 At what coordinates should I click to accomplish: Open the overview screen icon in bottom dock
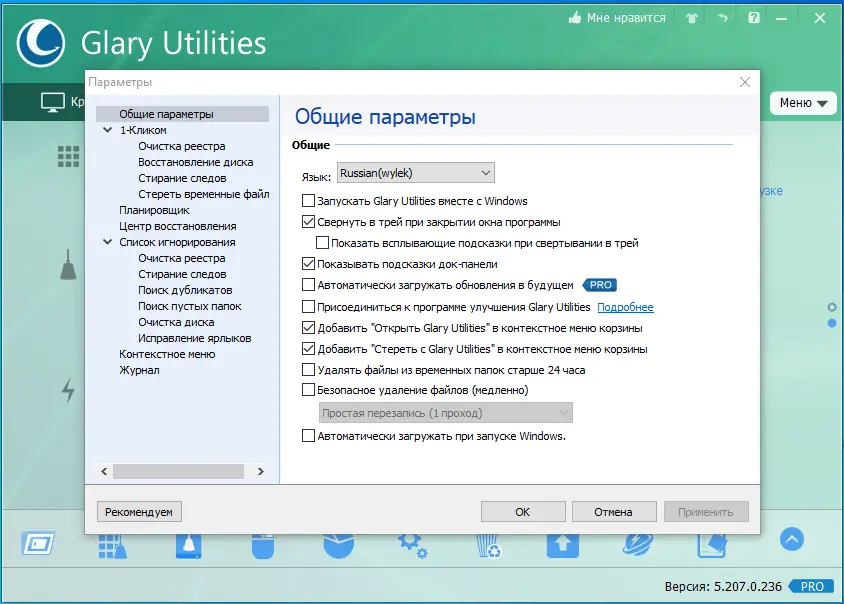pyautogui.click(x=38, y=543)
